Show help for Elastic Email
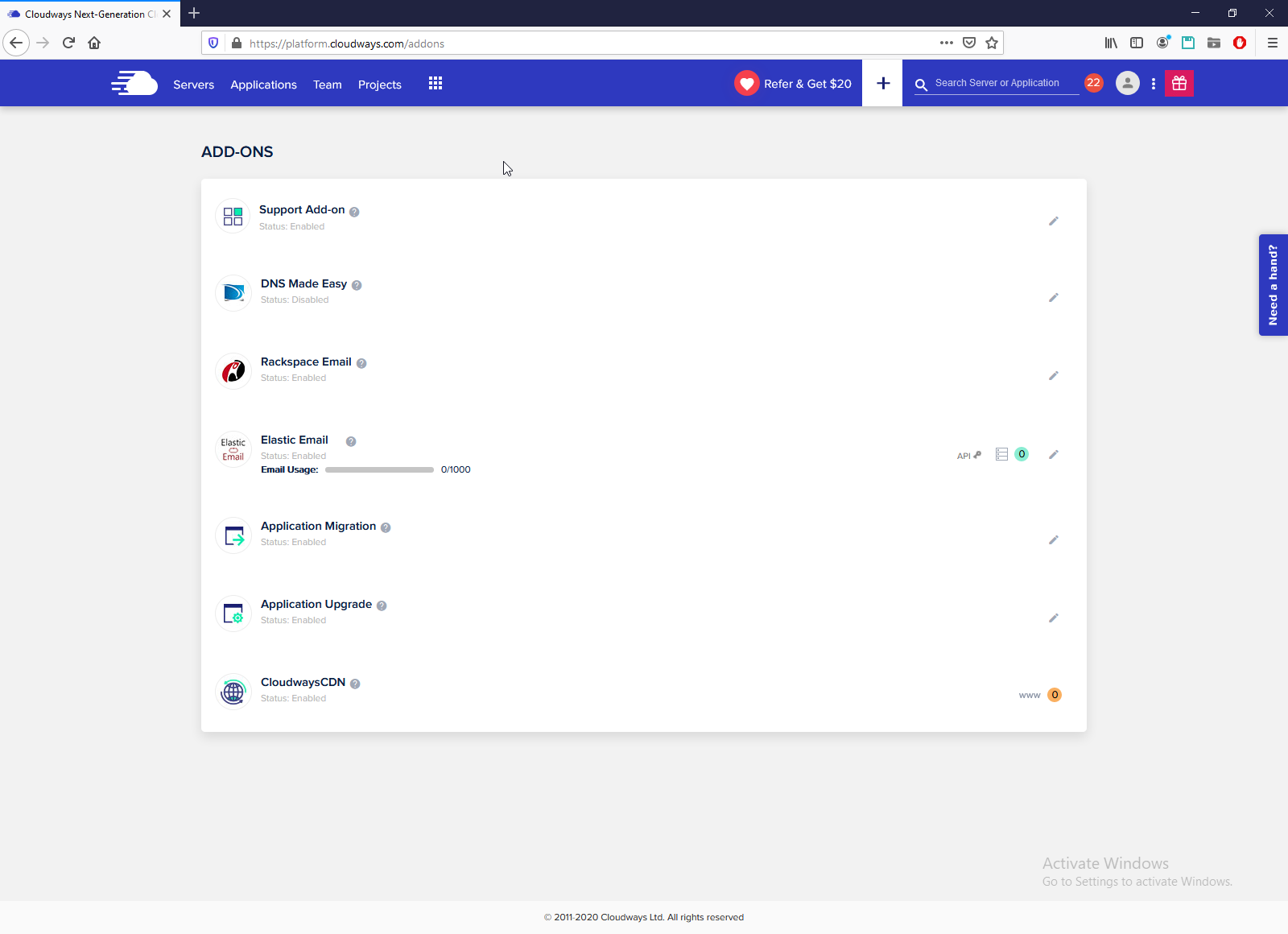This screenshot has height=934, width=1288. pos(351,441)
